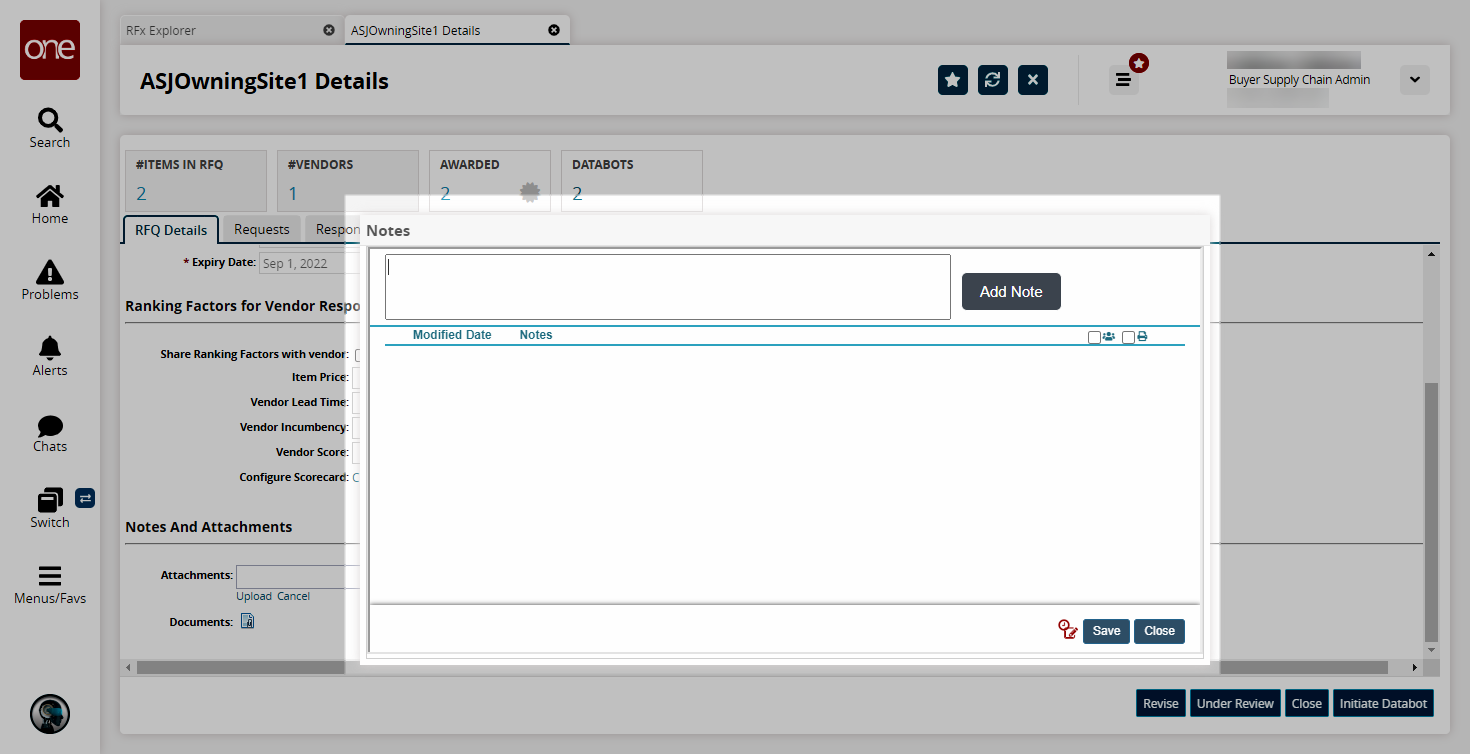Click the Attachments input field
Image resolution: width=1470 pixels, height=754 pixels.
(298, 576)
